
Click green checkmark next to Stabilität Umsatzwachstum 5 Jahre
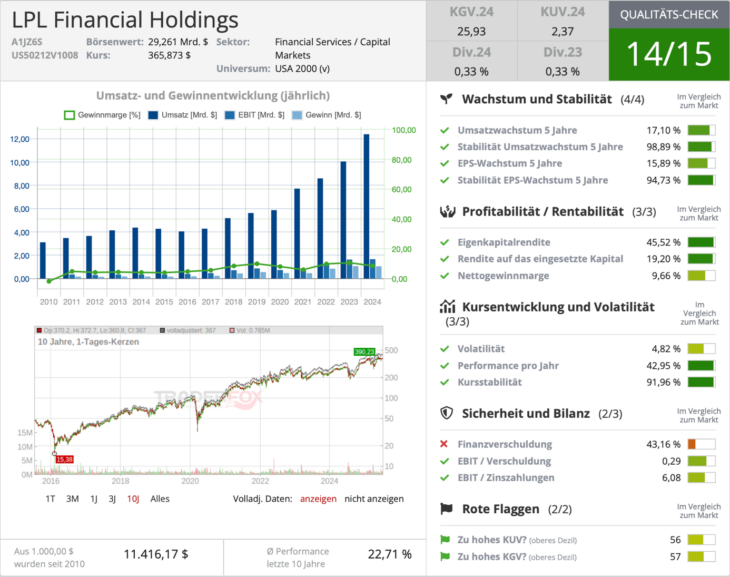(x=445, y=147)
